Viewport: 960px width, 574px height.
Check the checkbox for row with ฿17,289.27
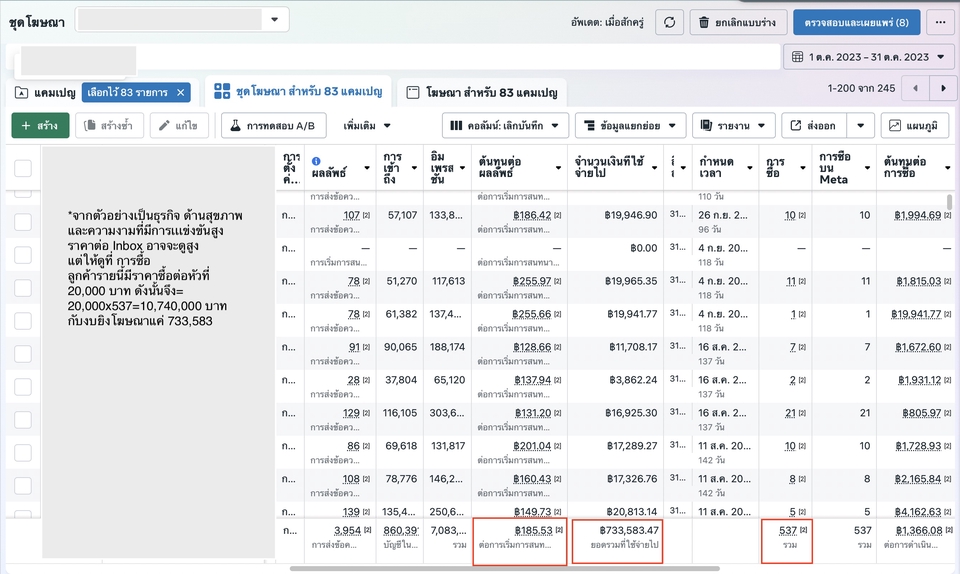[x=23, y=453]
